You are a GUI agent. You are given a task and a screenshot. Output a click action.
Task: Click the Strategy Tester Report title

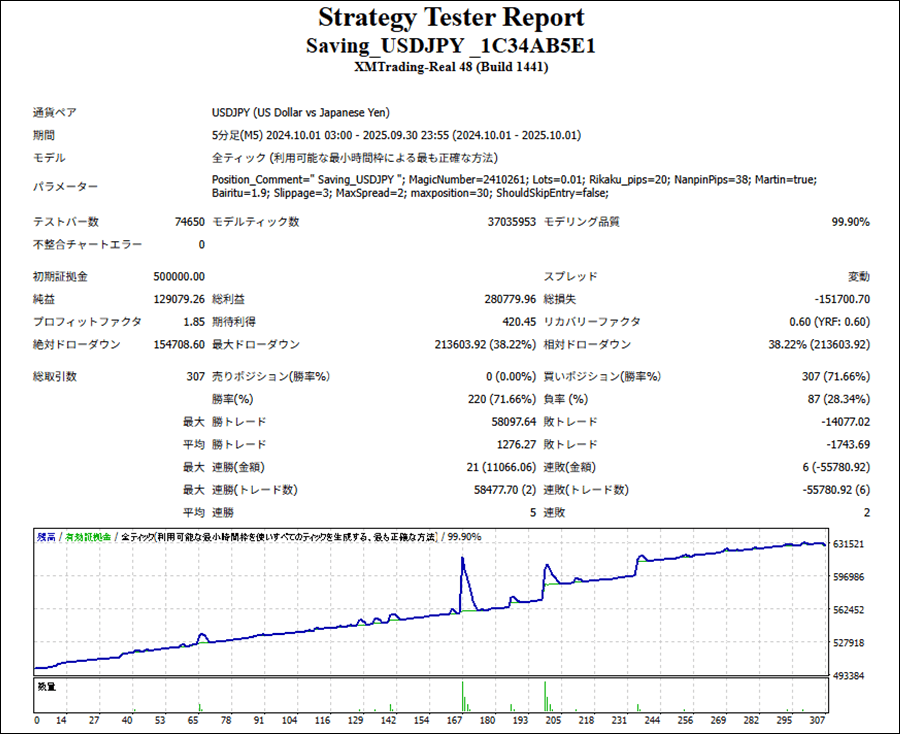pos(450,18)
